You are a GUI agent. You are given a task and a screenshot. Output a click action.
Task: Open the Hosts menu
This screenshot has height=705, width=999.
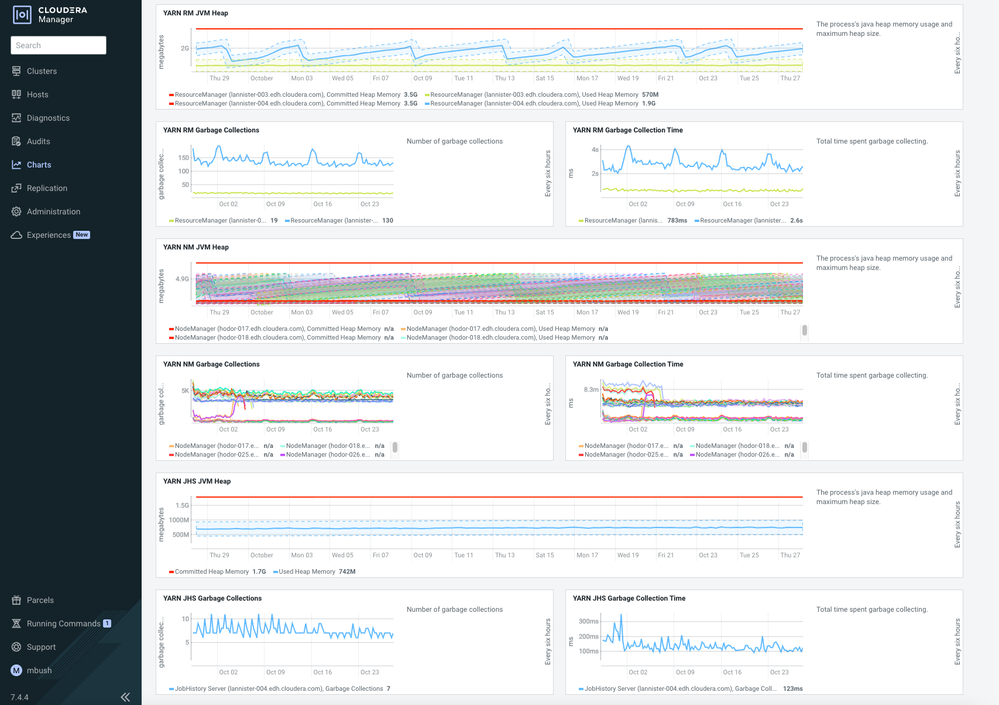click(38, 94)
